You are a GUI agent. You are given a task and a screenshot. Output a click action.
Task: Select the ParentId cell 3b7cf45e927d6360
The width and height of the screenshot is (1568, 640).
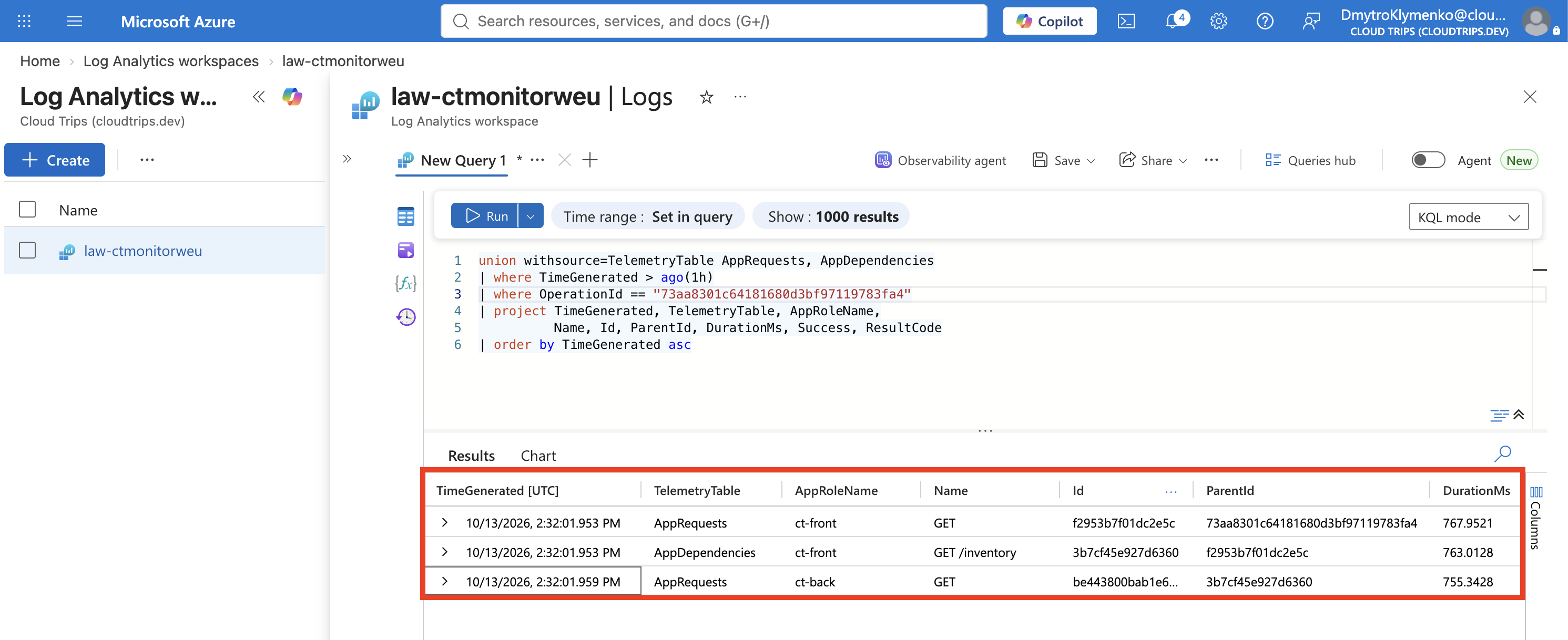(x=1259, y=582)
